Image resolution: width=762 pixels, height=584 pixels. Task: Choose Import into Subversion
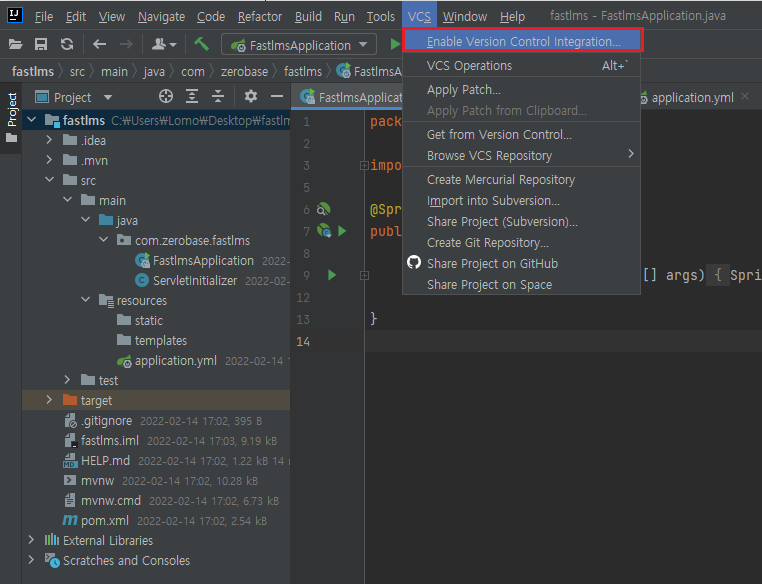(x=521, y=201)
